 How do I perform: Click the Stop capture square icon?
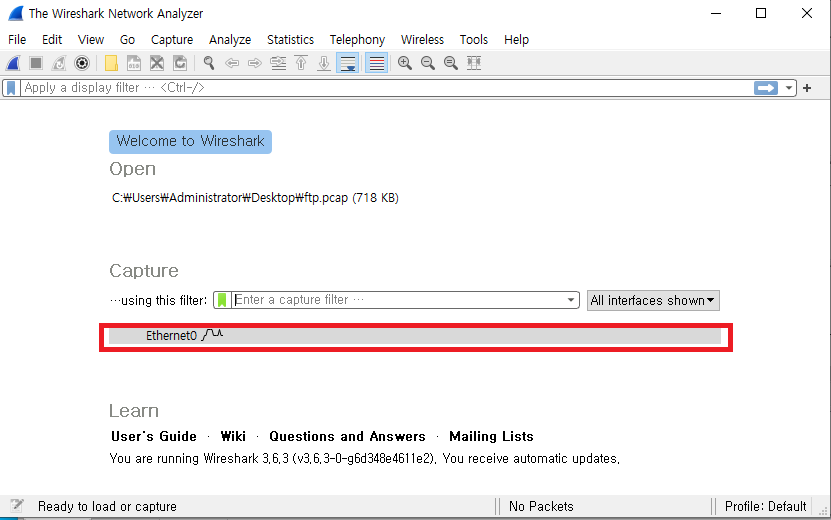[36, 63]
